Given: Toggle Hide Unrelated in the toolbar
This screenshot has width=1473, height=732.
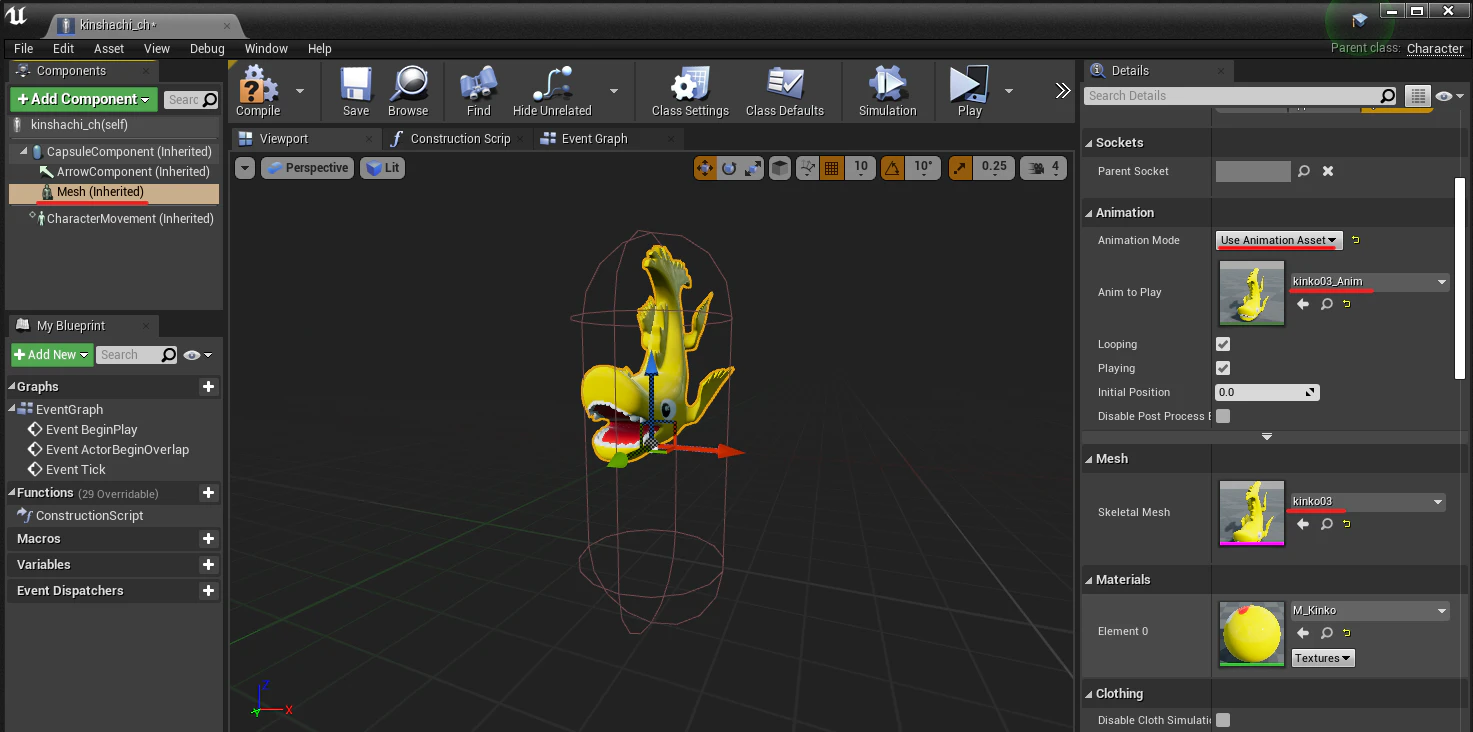Looking at the screenshot, I should tap(552, 91).
